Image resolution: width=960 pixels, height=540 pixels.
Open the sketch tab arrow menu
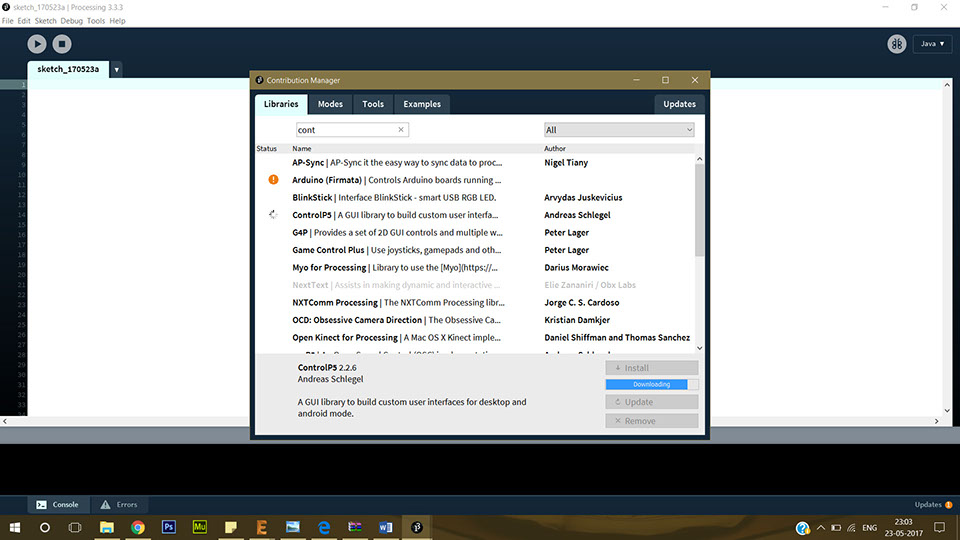tap(116, 69)
